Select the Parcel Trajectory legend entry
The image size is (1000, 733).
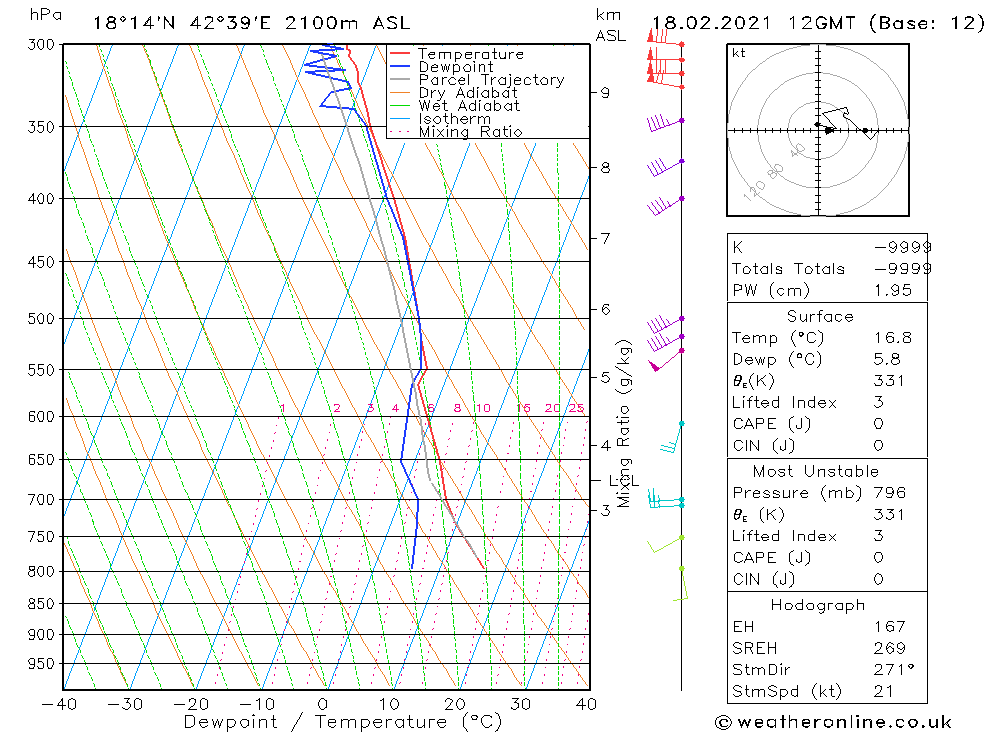pyautogui.click(x=491, y=80)
